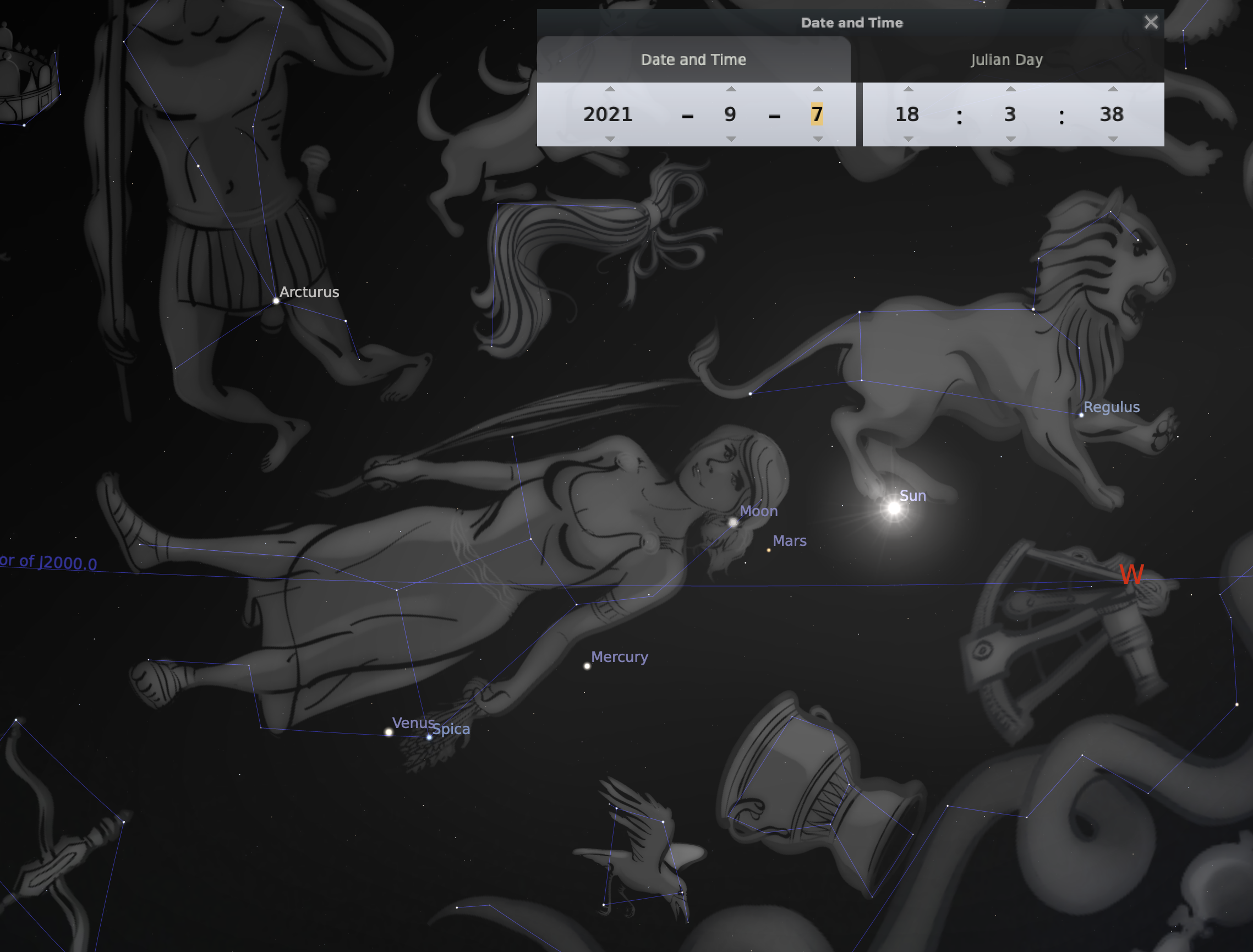Decrease the month value with down arrow
The height and width of the screenshot is (952, 1253).
click(x=731, y=139)
